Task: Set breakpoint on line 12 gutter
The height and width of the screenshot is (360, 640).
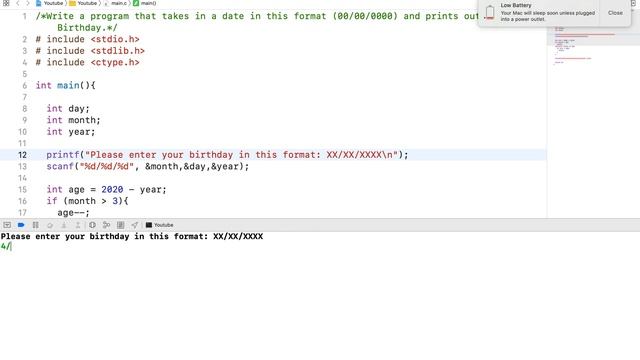Action: (22, 155)
